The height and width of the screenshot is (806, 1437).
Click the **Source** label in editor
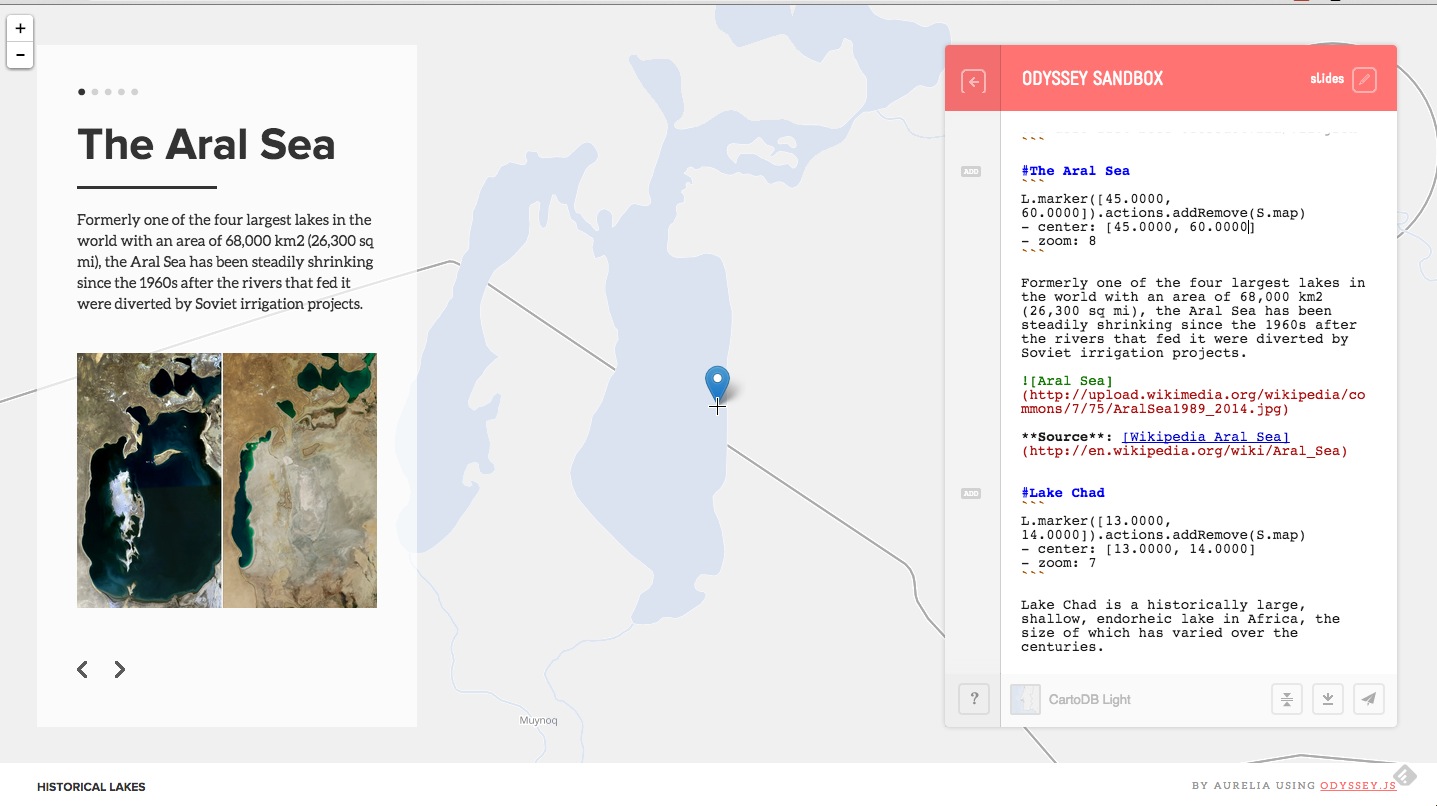point(1067,437)
